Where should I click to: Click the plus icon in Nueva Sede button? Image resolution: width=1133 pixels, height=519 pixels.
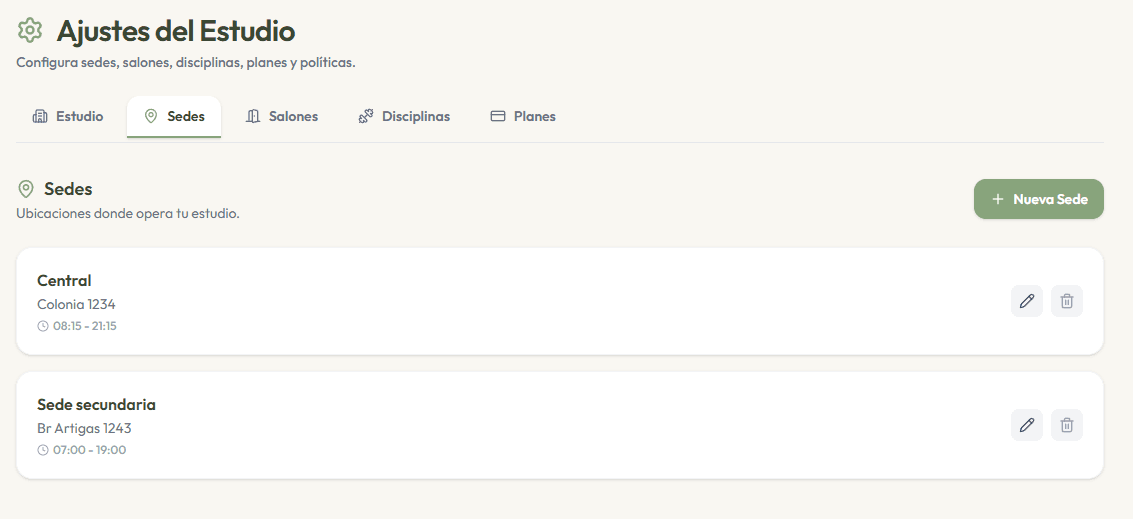click(x=998, y=199)
